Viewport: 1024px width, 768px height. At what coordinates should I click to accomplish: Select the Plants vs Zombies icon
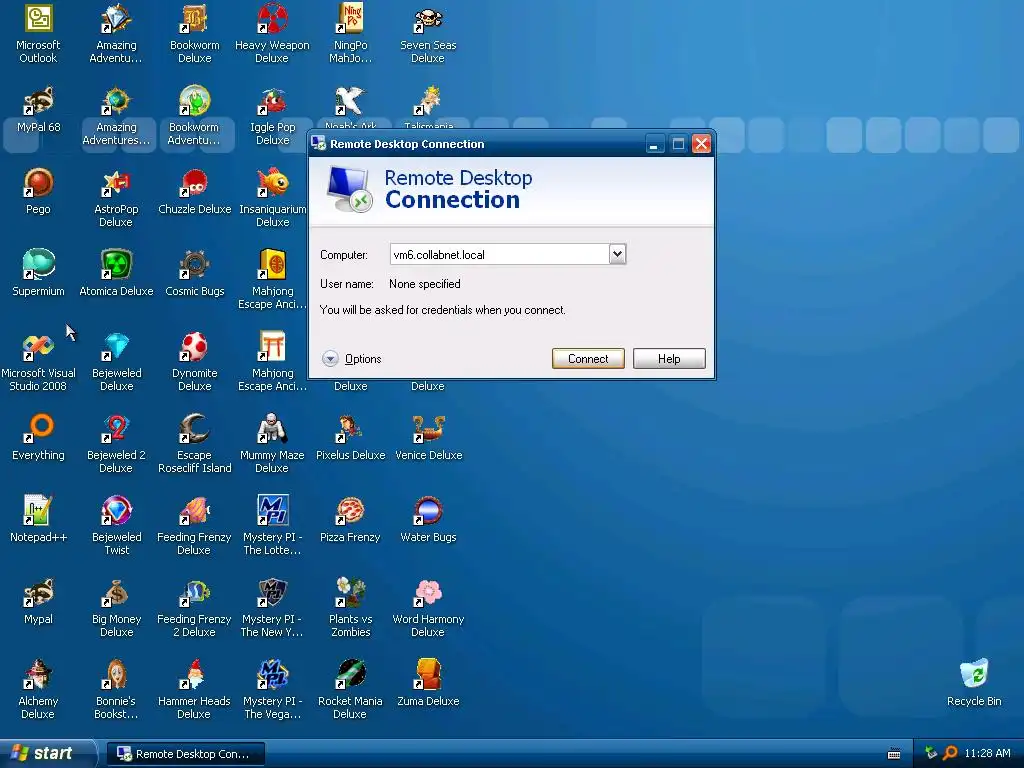351,608
